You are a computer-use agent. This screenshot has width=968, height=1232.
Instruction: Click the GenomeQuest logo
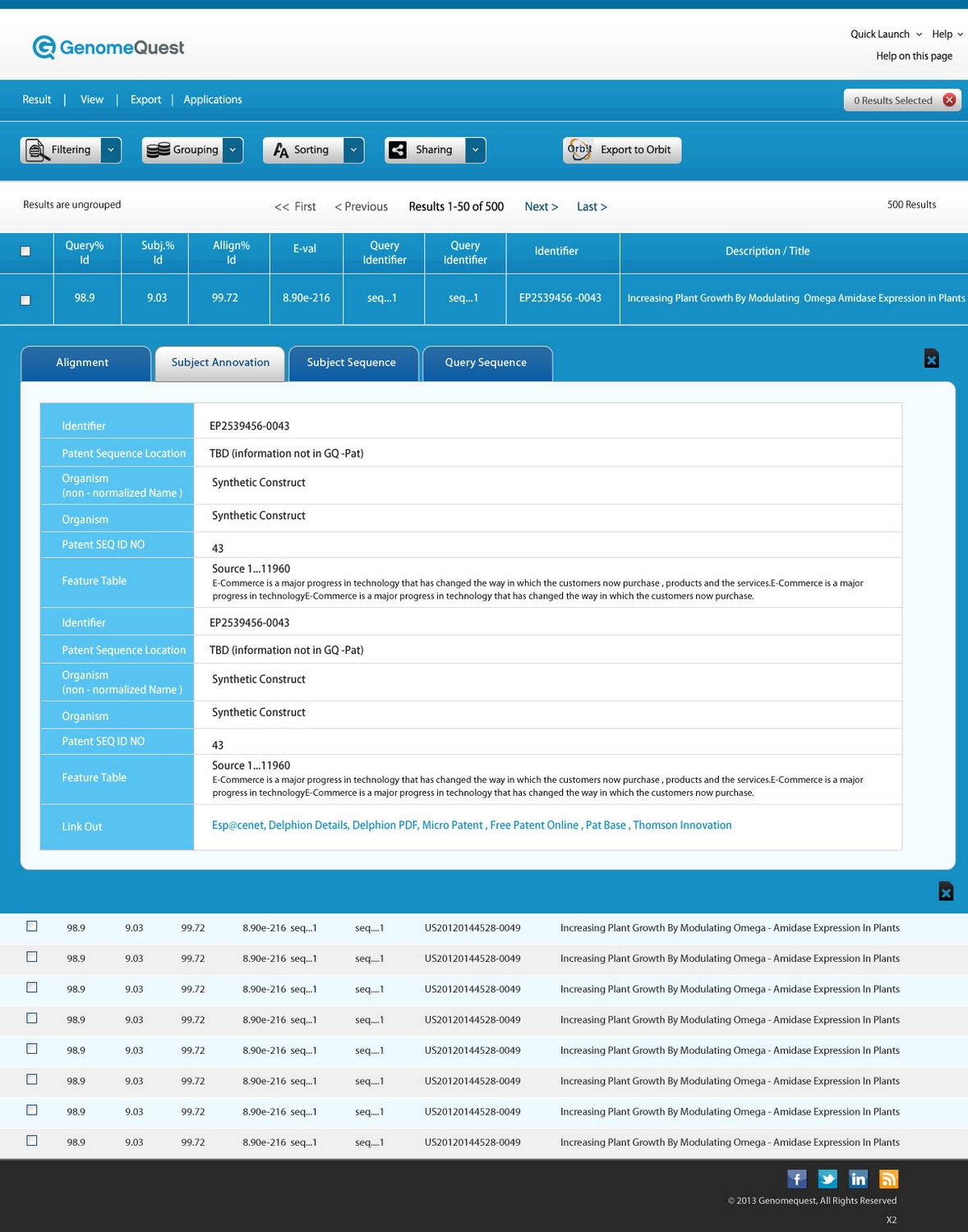[108, 48]
